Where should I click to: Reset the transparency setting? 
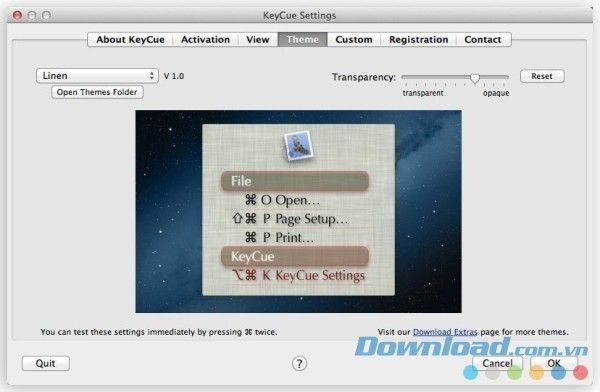(542, 76)
